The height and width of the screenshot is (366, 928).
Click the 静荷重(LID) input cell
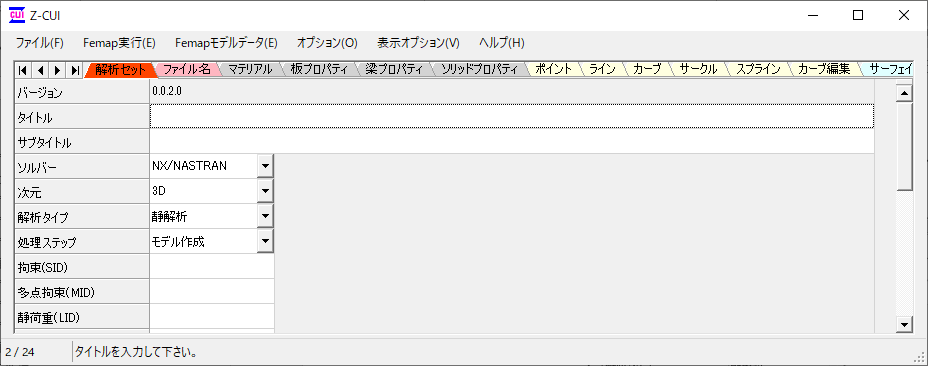click(212, 316)
